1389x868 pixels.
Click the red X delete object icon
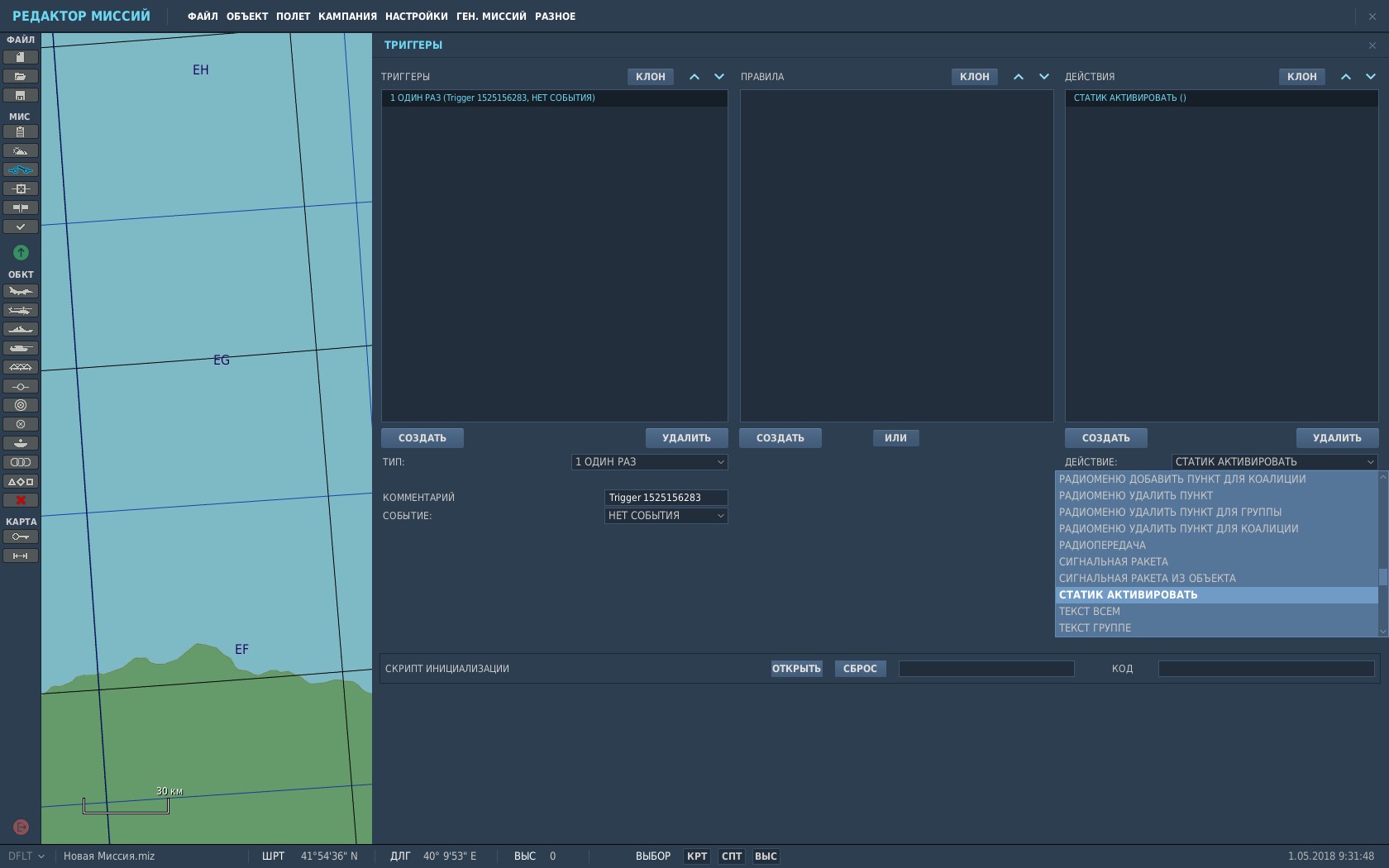(x=21, y=500)
